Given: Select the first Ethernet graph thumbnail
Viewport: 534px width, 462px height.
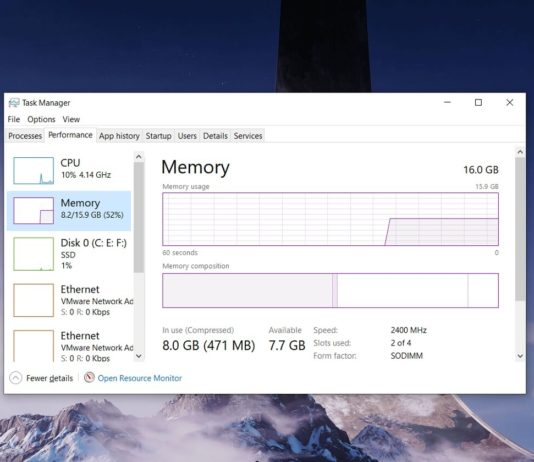Looking at the screenshot, I should click(x=33, y=300).
